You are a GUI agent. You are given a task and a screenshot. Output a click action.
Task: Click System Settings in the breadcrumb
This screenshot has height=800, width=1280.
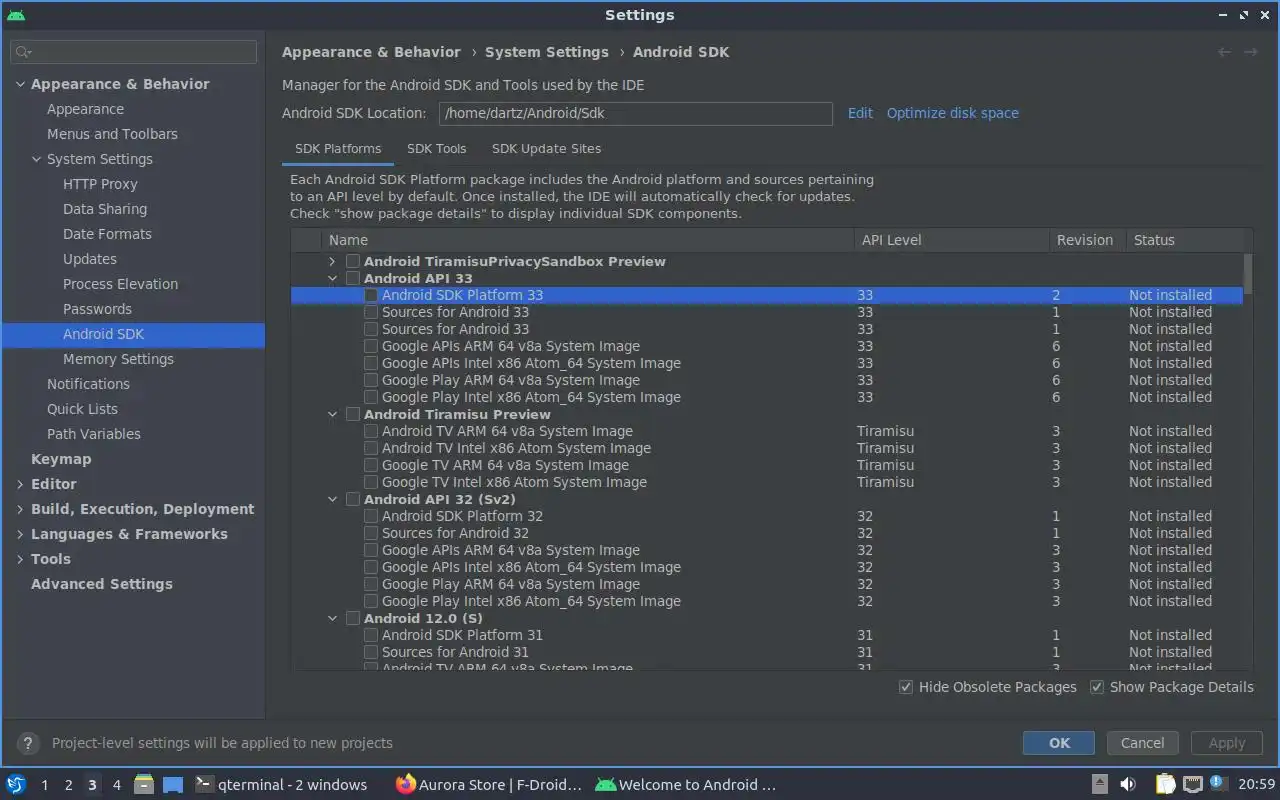[547, 52]
